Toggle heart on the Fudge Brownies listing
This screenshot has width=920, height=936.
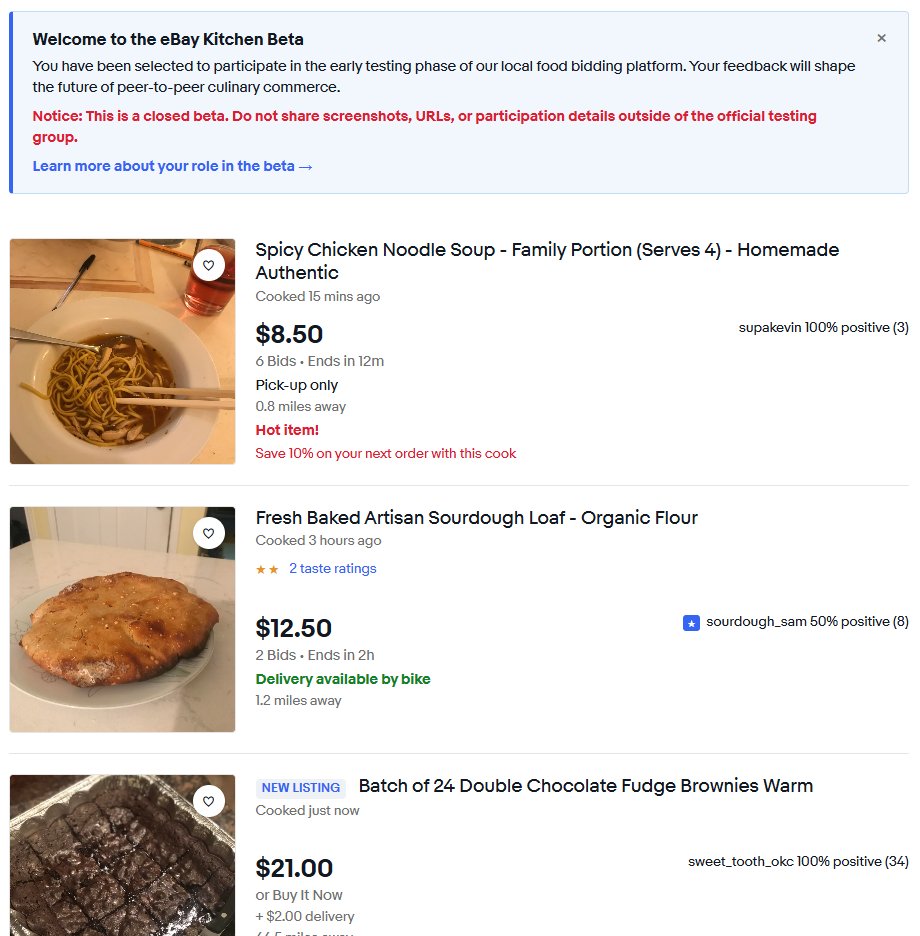(x=208, y=801)
